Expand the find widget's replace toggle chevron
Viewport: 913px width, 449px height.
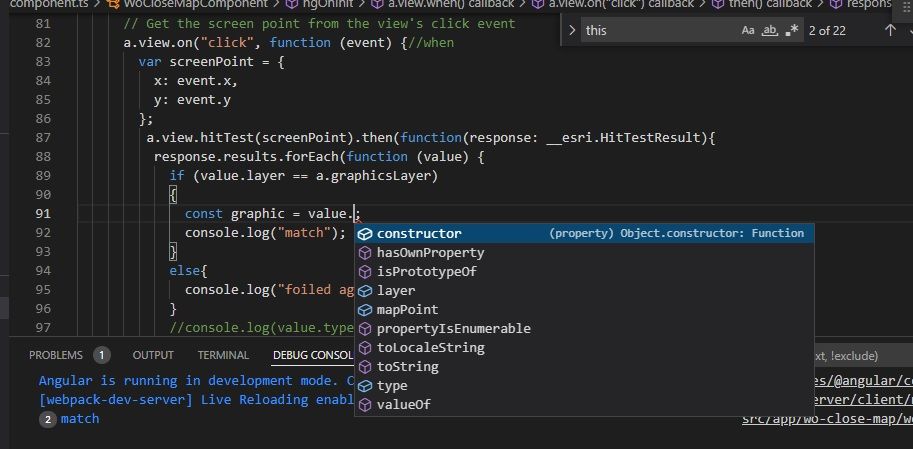click(572, 30)
